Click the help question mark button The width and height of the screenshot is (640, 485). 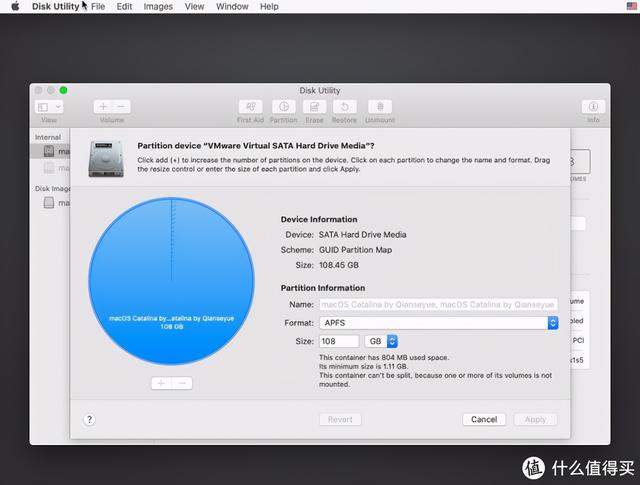tap(89, 419)
